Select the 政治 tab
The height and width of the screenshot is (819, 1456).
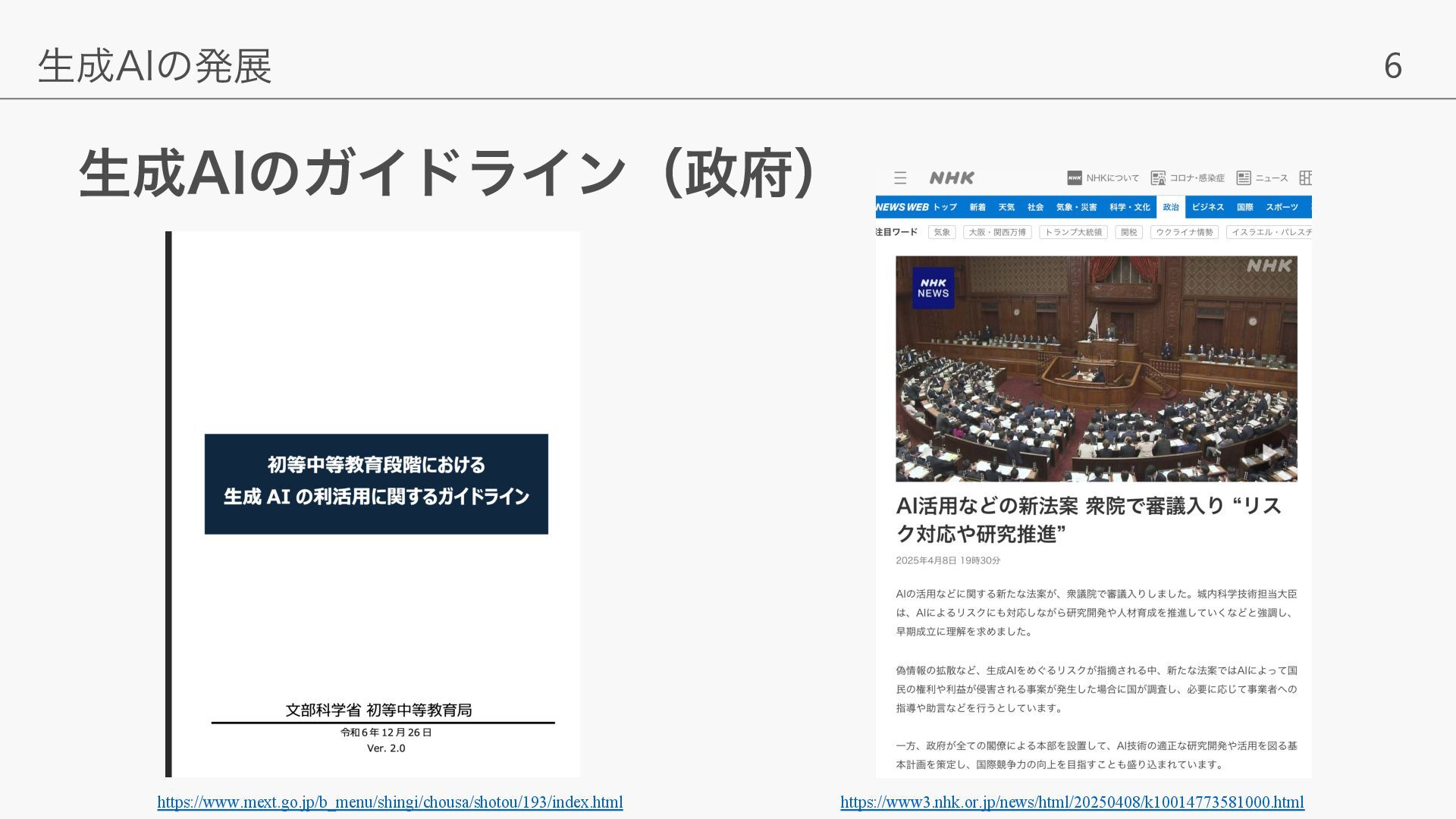(x=1171, y=207)
